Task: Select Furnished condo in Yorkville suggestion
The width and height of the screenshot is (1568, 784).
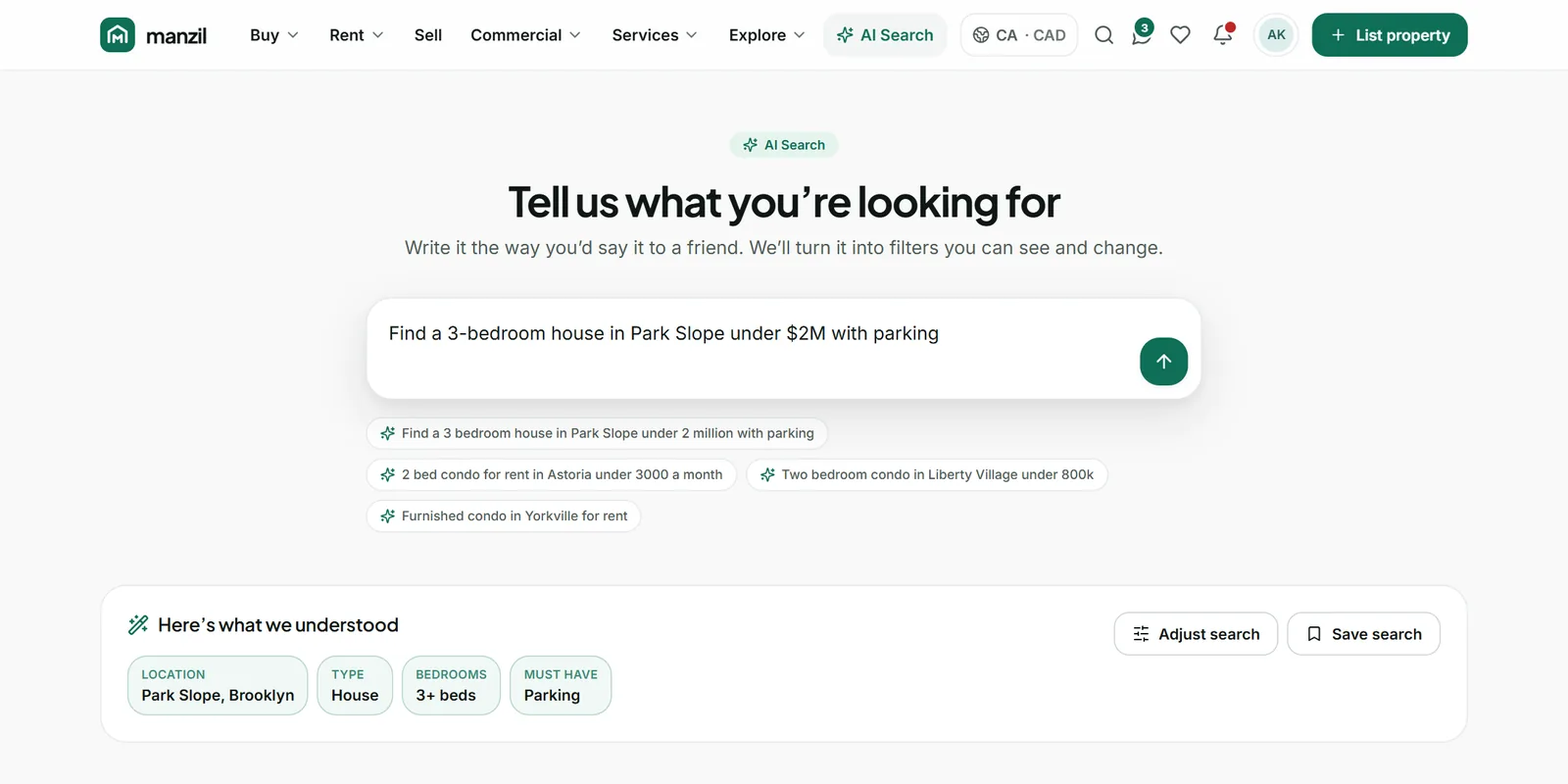Action: click(504, 515)
